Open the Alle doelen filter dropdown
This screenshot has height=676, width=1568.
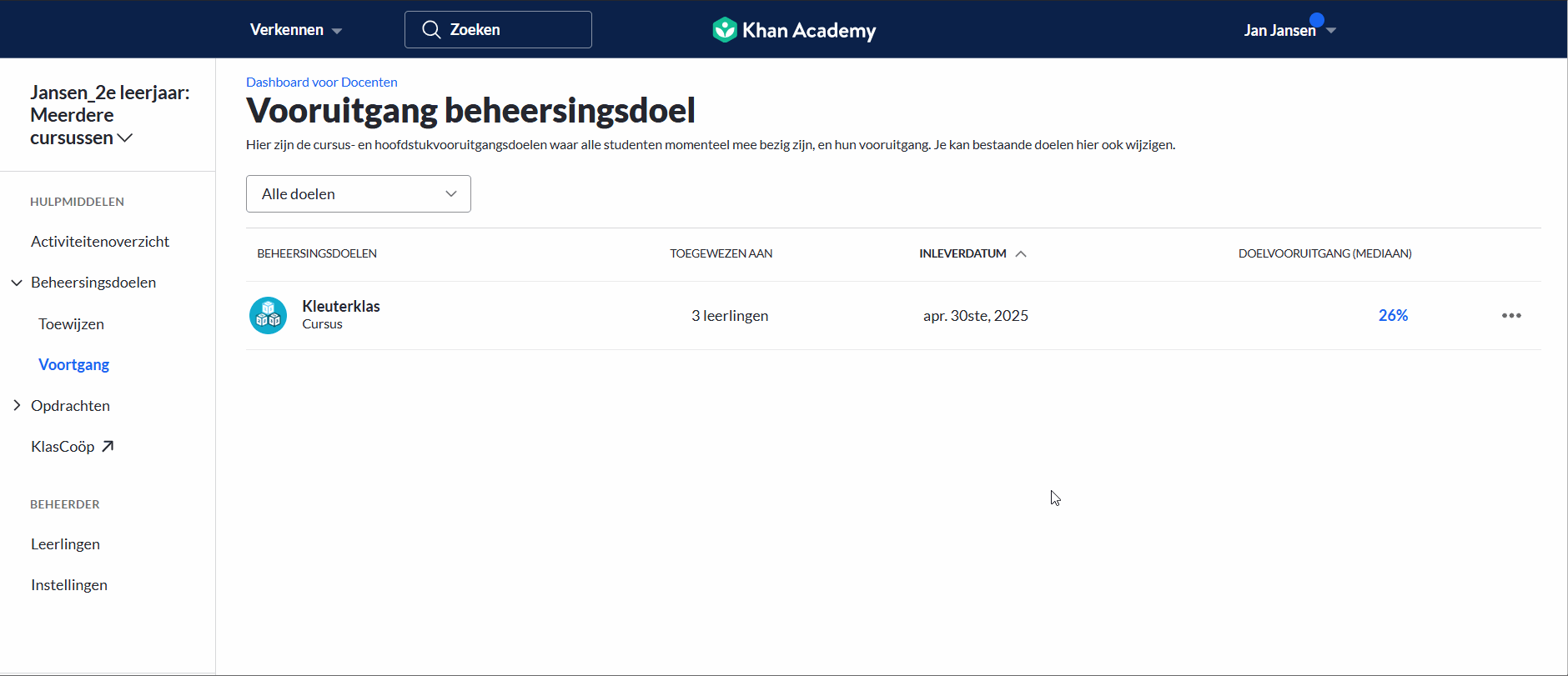359,194
